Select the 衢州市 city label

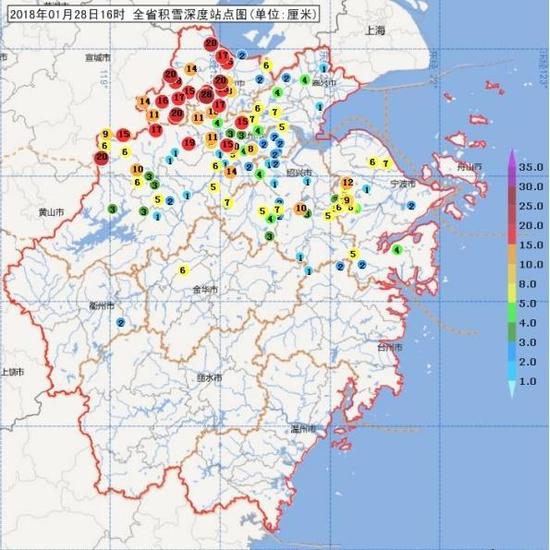click(x=102, y=306)
